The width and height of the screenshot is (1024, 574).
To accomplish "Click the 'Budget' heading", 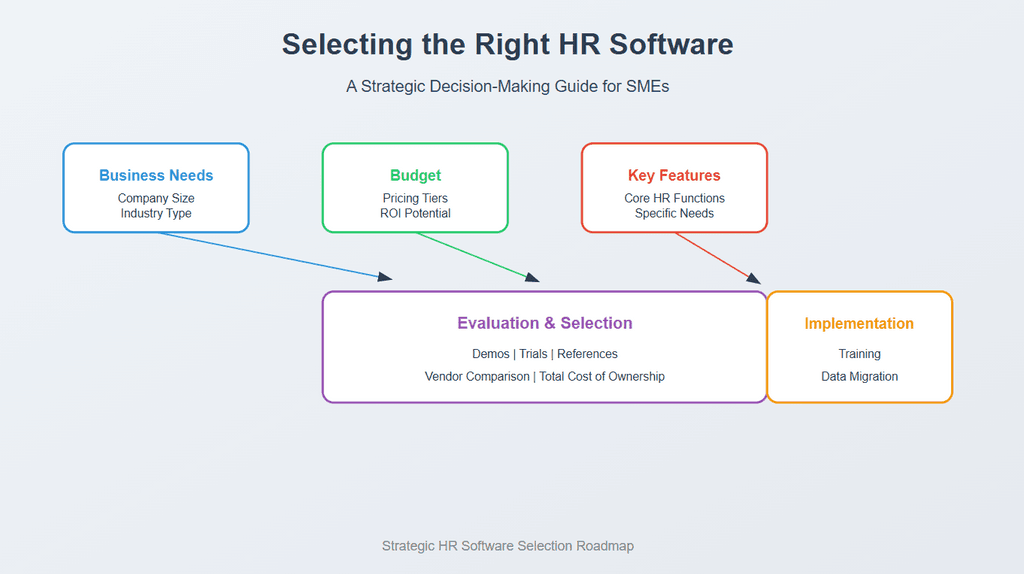I will (415, 175).
